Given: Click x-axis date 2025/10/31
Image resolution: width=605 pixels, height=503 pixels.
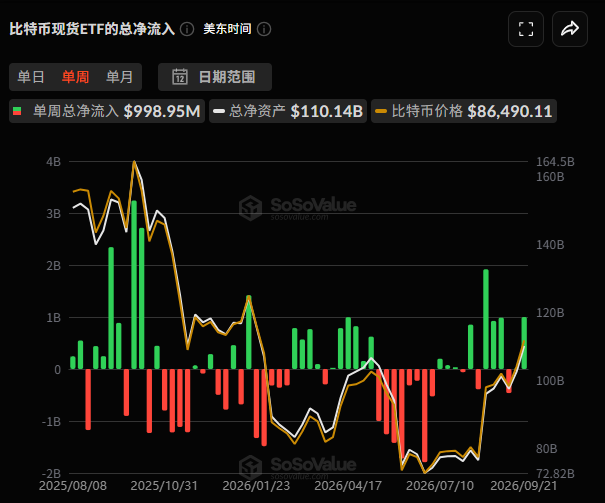Looking at the screenshot, I should (164, 486).
